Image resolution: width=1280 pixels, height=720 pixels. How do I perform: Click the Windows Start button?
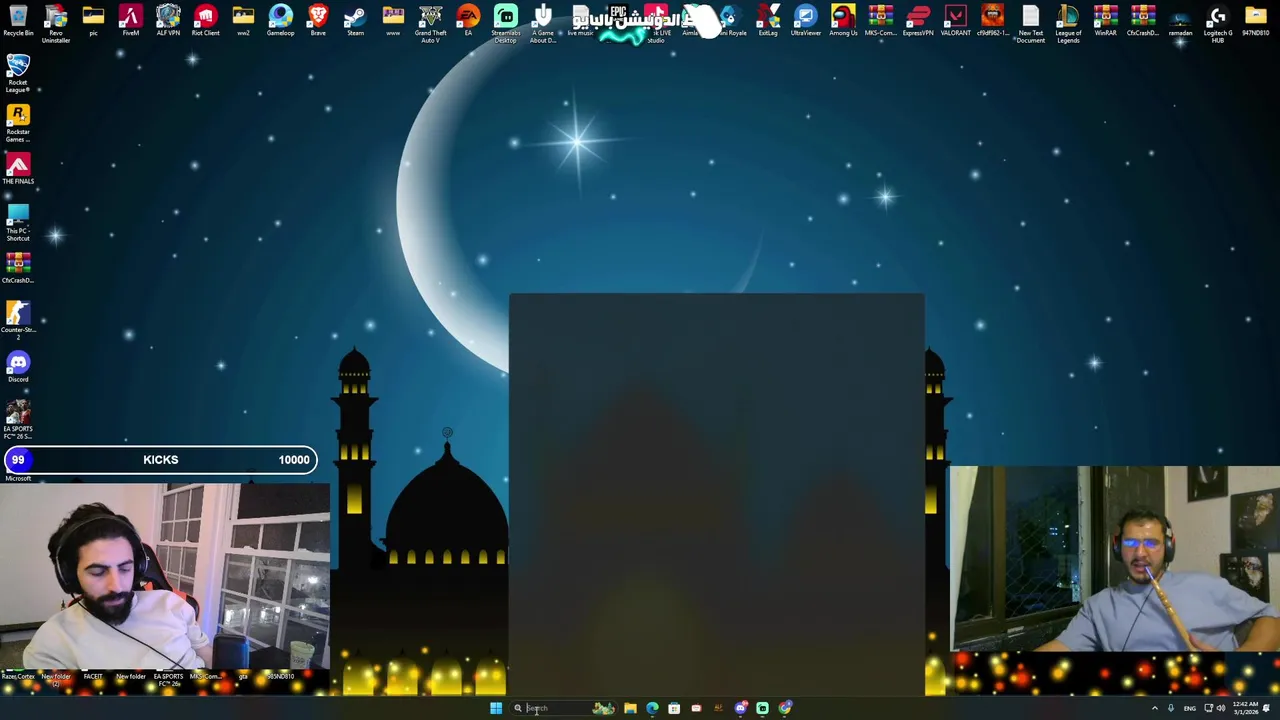[x=496, y=708]
